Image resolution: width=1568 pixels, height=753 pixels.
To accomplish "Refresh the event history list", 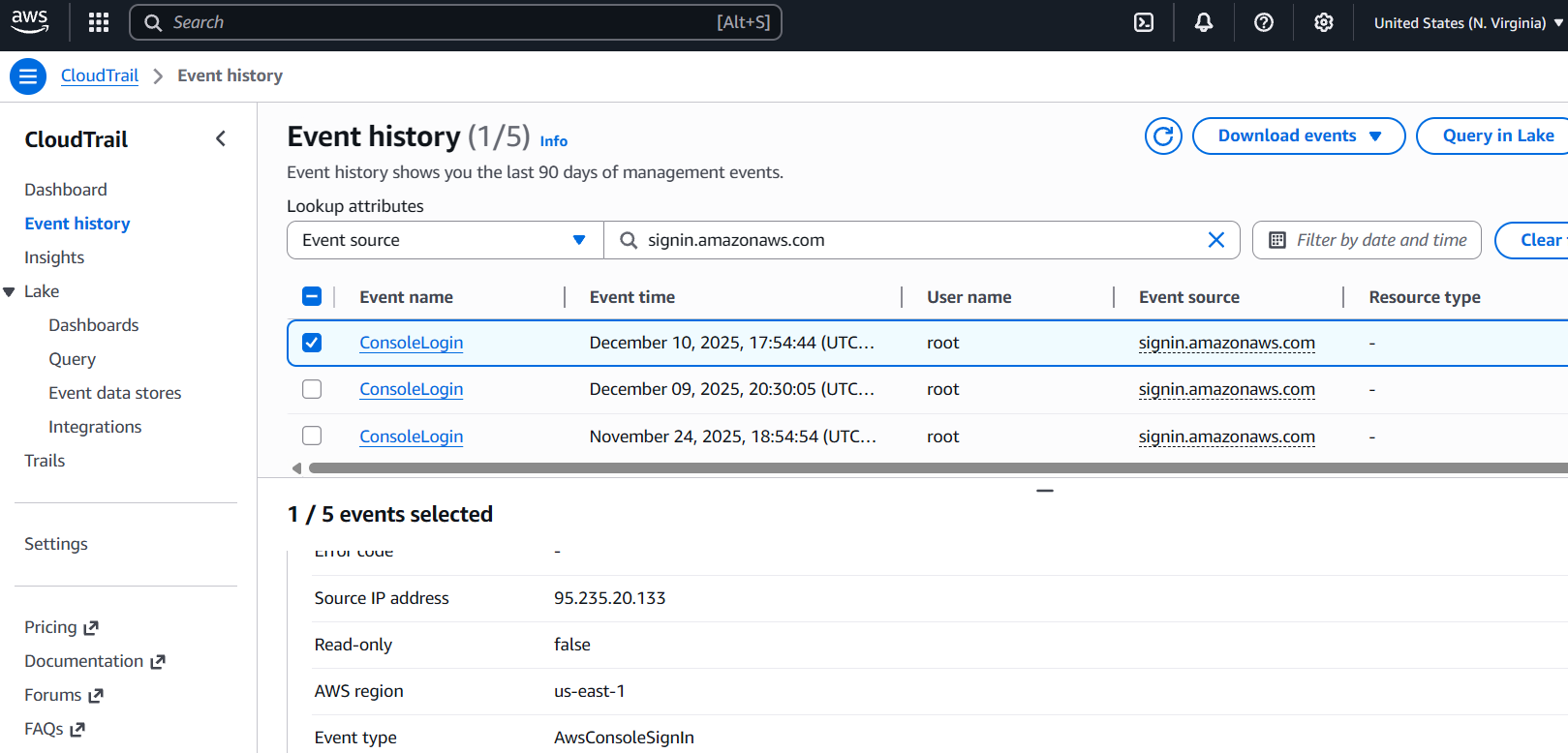I will (1163, 136).
